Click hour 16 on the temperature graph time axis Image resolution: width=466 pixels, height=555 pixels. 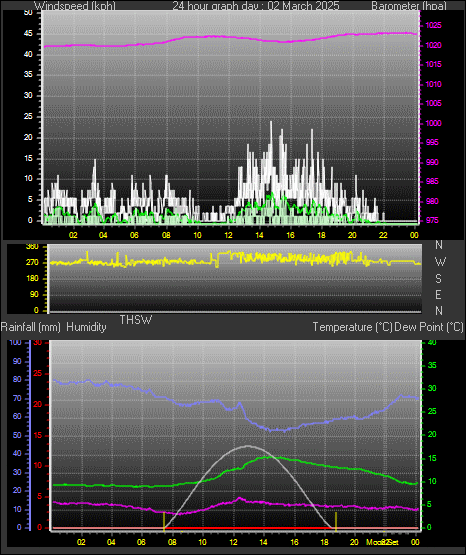coord(294,542)
